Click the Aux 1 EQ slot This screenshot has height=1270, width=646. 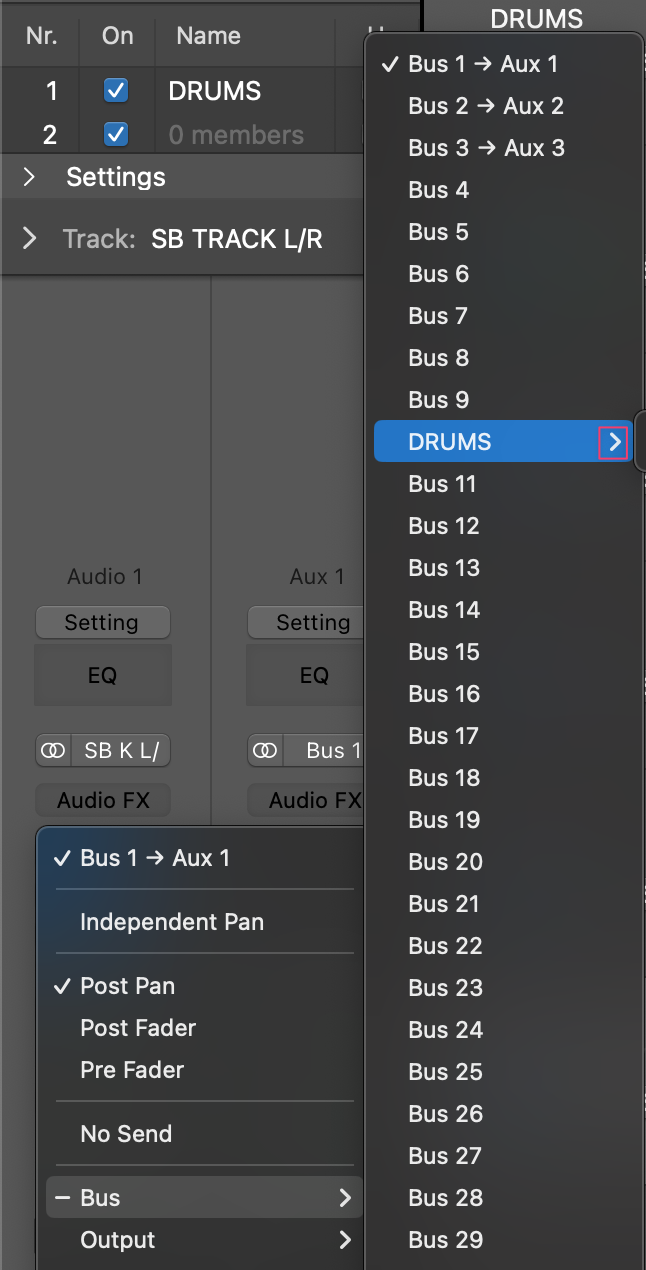[x=314, y=676]
